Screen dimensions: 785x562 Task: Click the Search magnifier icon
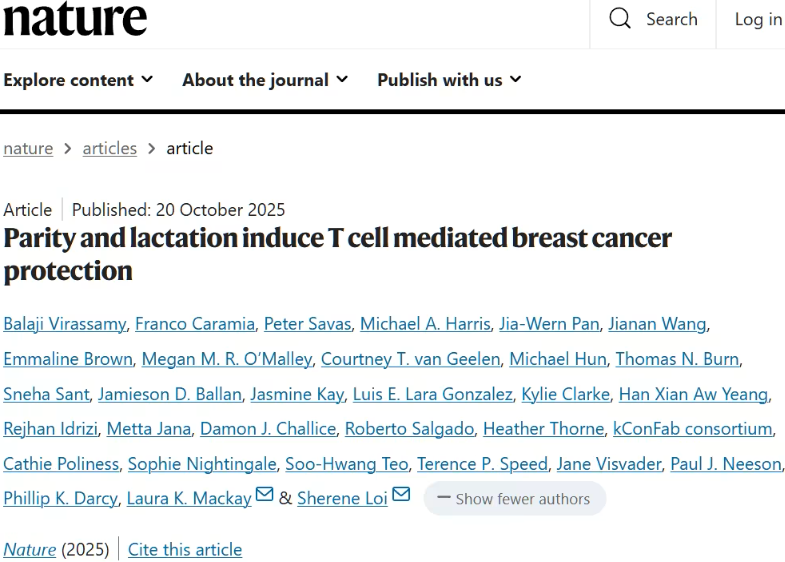coord(620,19)
